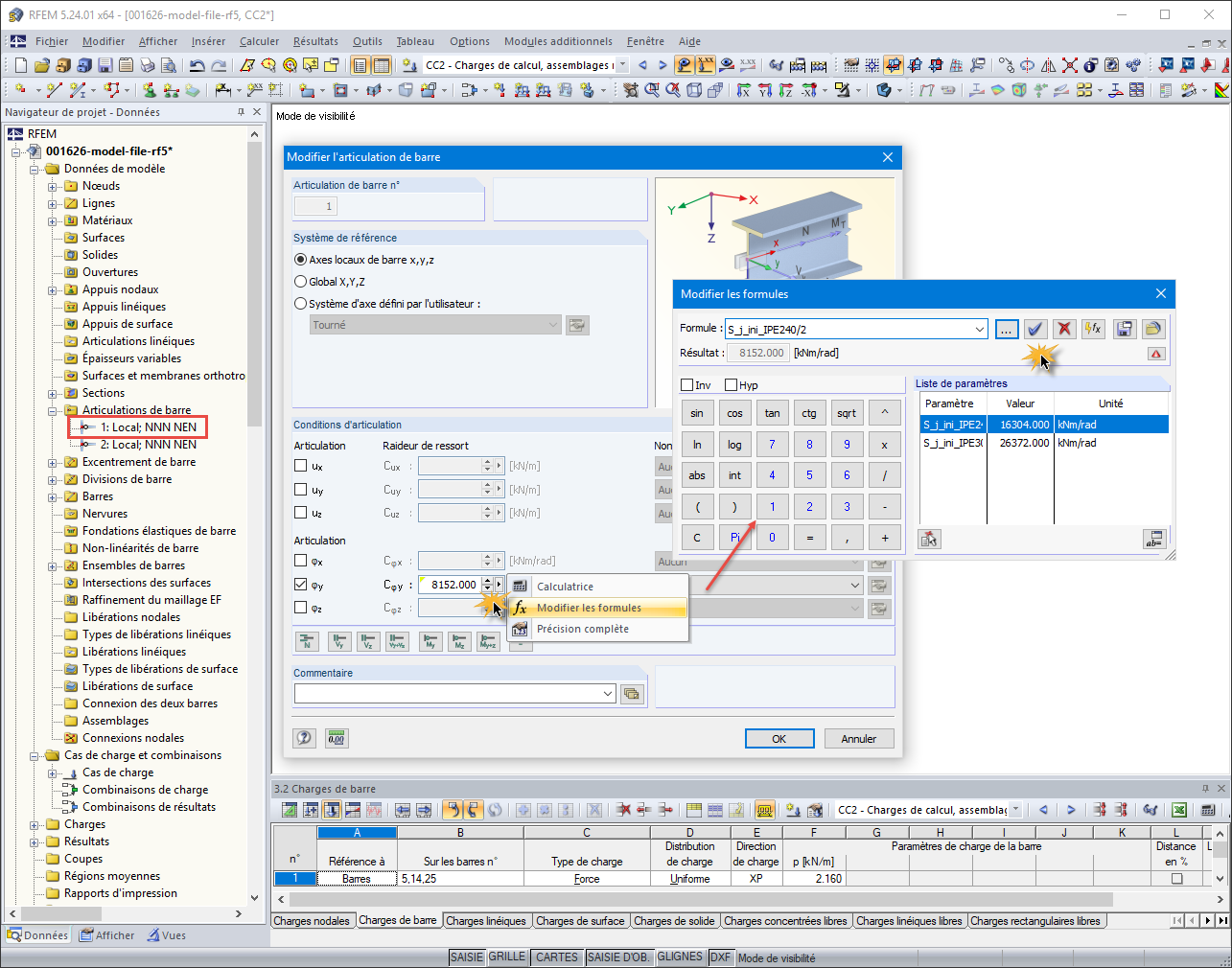Viewport: 1232px width, 968px height.
Task: Click the floppy disk icon in the formula dialog
Action: [x=1124, y=329]
